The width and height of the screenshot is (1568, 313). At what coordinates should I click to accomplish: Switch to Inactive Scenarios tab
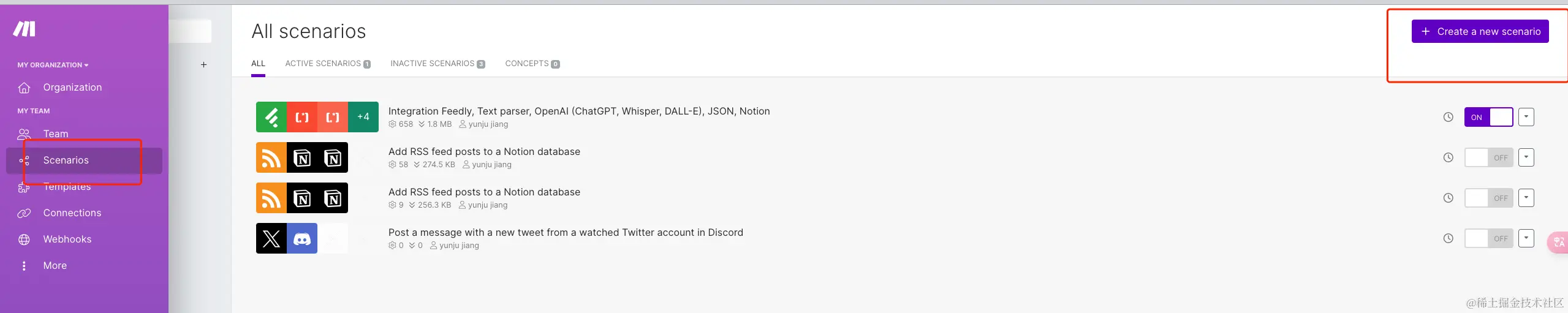437,64
